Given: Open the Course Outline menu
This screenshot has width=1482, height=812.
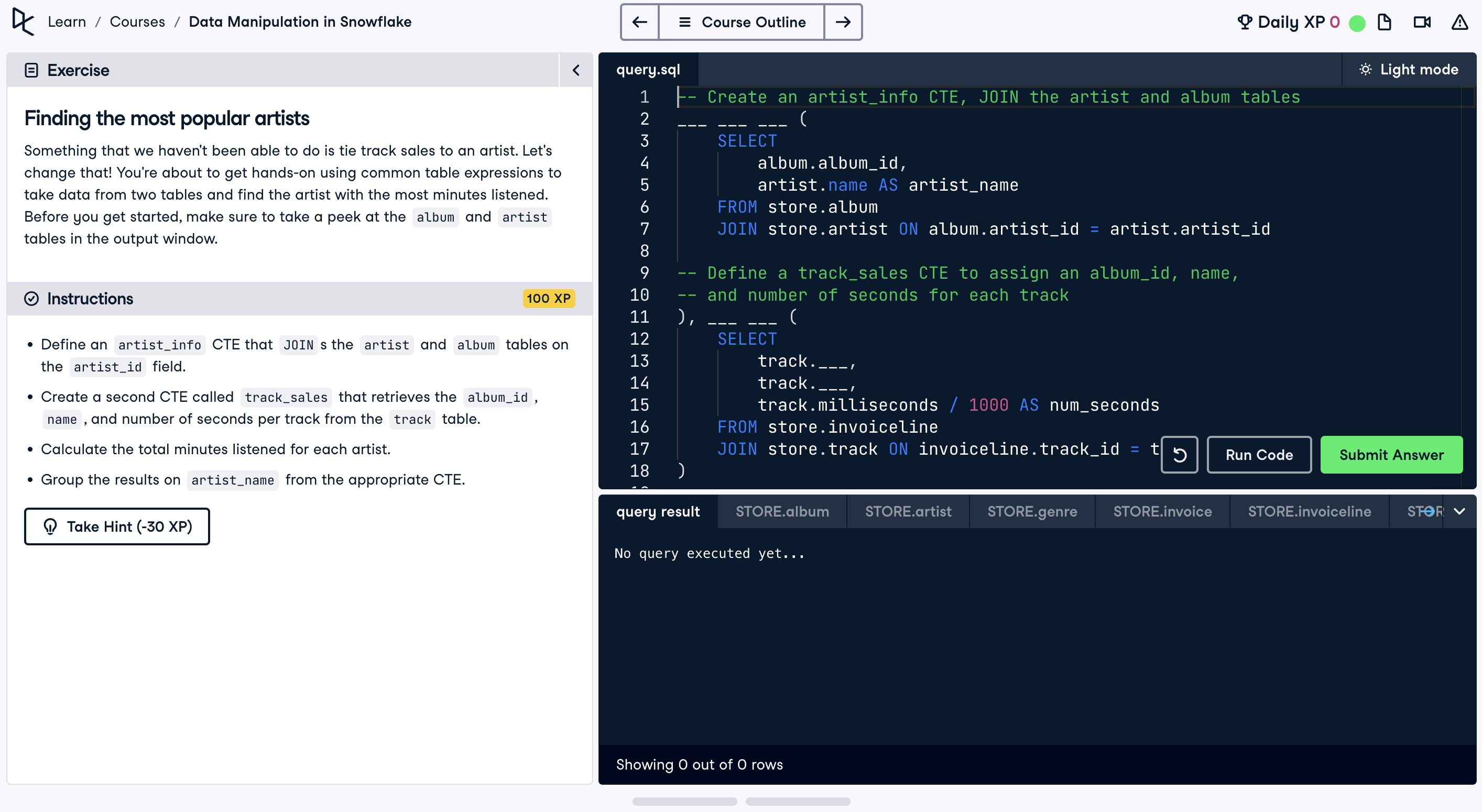Looking at the screenshot, I should [742, 22].
